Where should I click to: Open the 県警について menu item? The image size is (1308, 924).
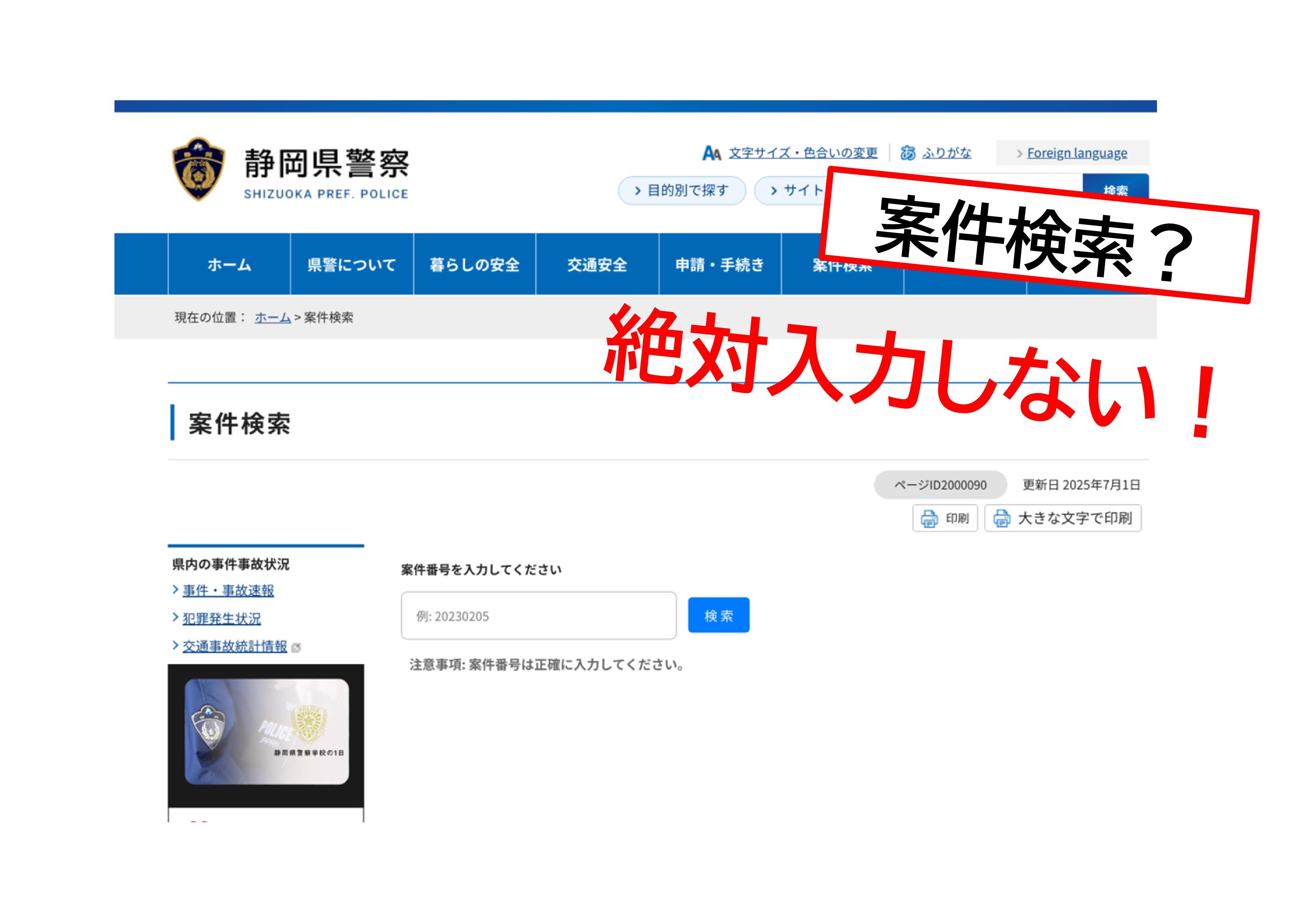point(352,265)
